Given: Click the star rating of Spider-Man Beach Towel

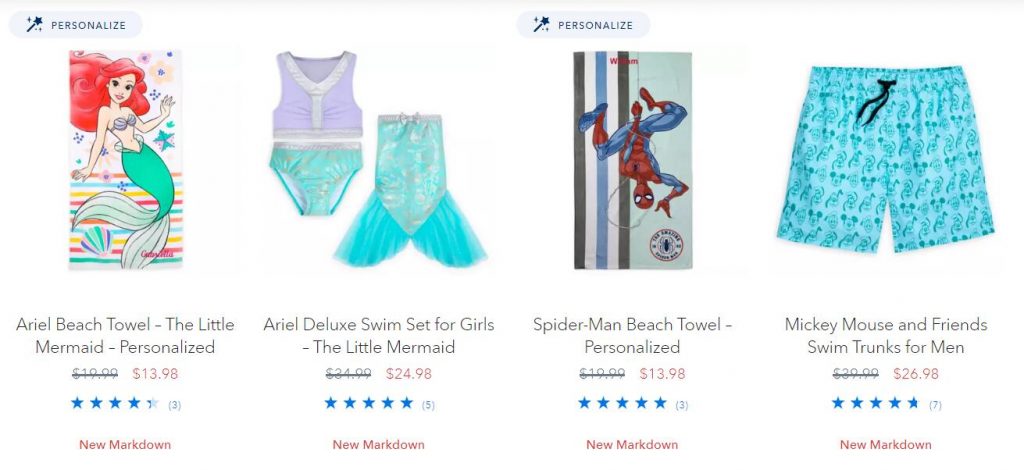Looking at the screenshot, I should coord(622,403).
